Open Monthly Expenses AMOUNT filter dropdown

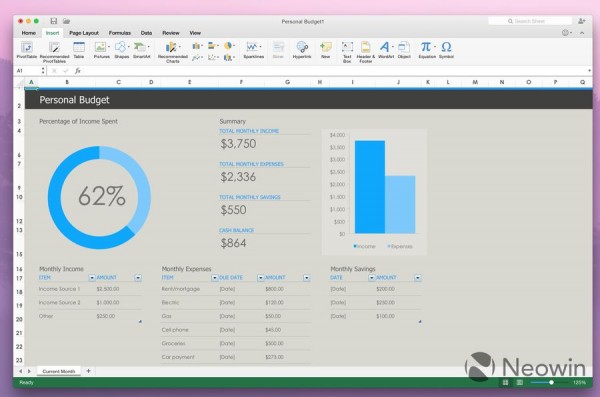click(307, 278)
